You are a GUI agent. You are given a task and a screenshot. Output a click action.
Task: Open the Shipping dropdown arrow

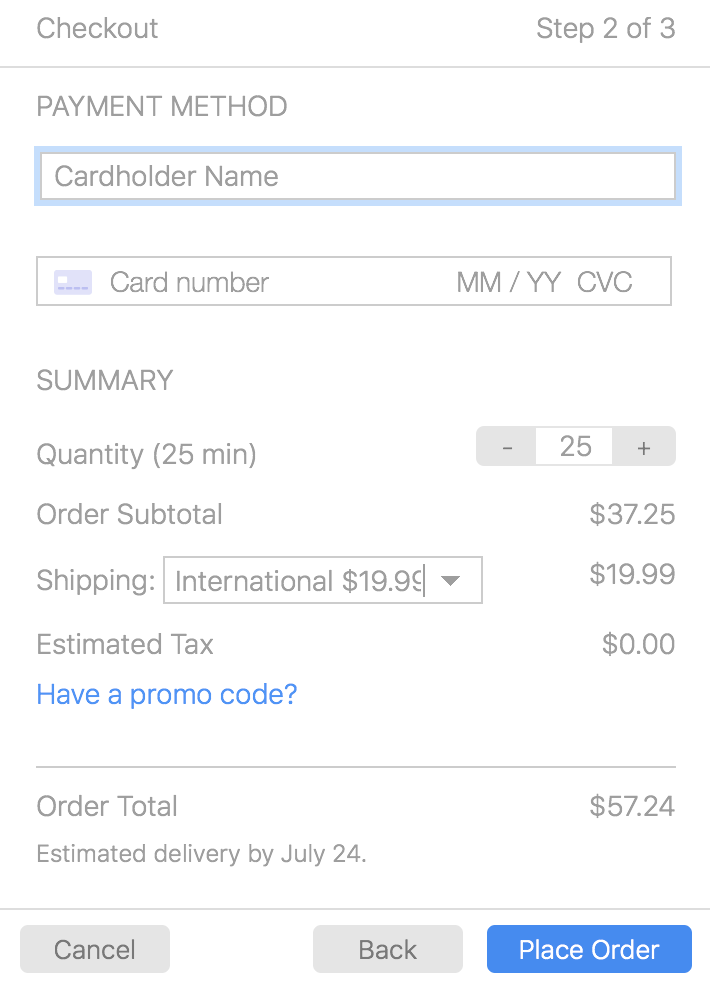[x=451, y=581]
